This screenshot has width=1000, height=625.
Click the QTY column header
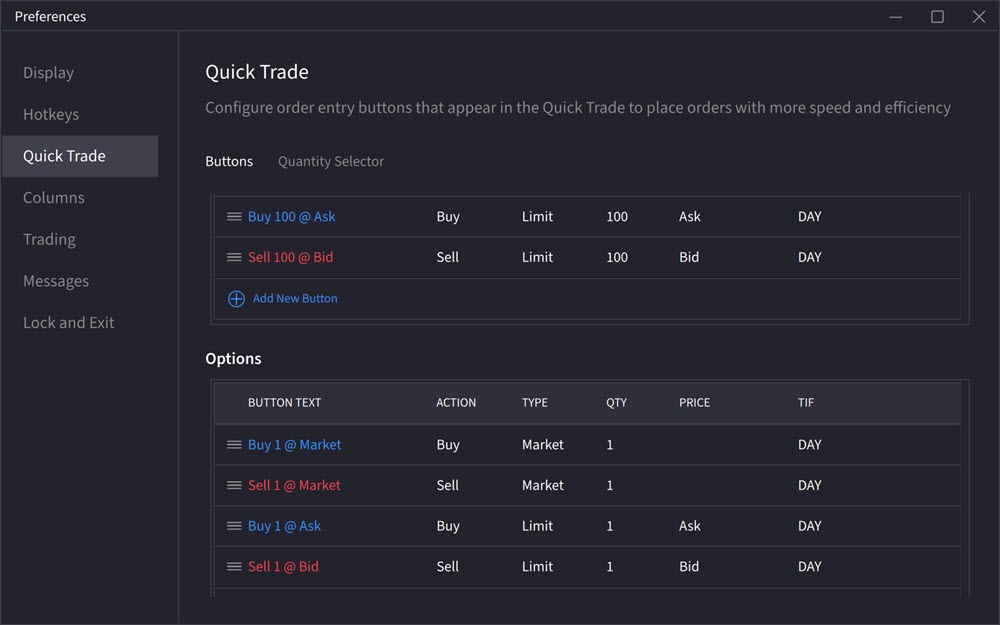point(616,402)
